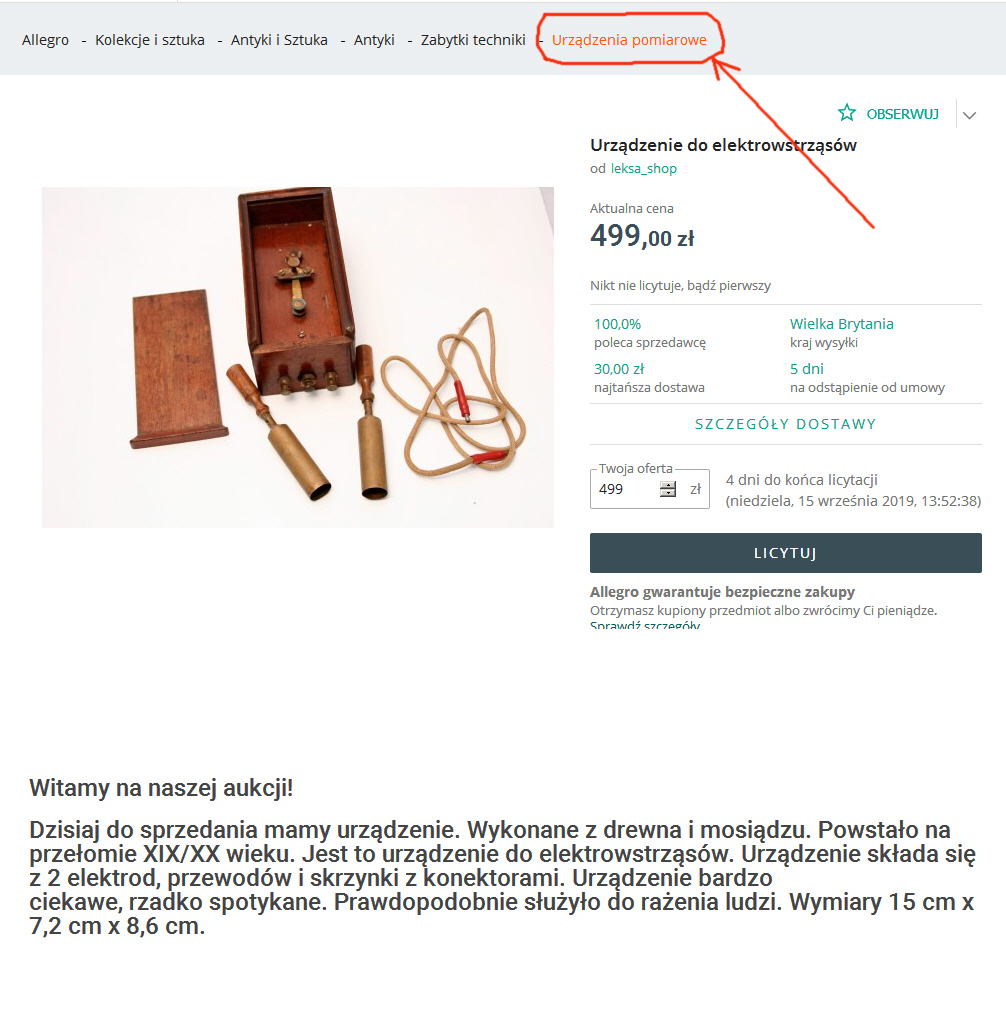
Task: Open Urządzenia pomiarowe highlighted breadcrumb
Action: pyautogui.click(x=629, y=40)
